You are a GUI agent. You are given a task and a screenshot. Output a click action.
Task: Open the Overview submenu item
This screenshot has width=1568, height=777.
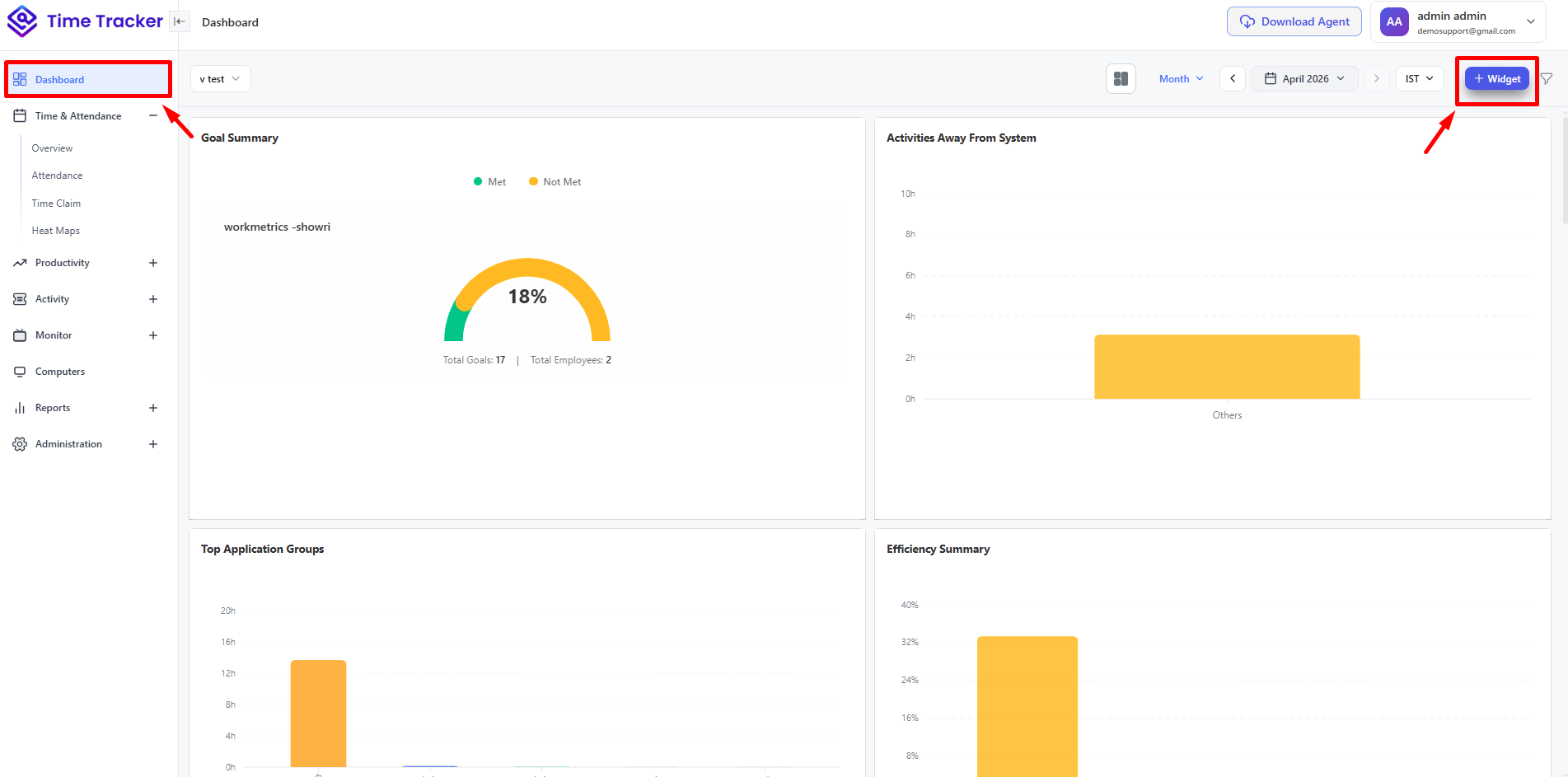pos(52,148)
